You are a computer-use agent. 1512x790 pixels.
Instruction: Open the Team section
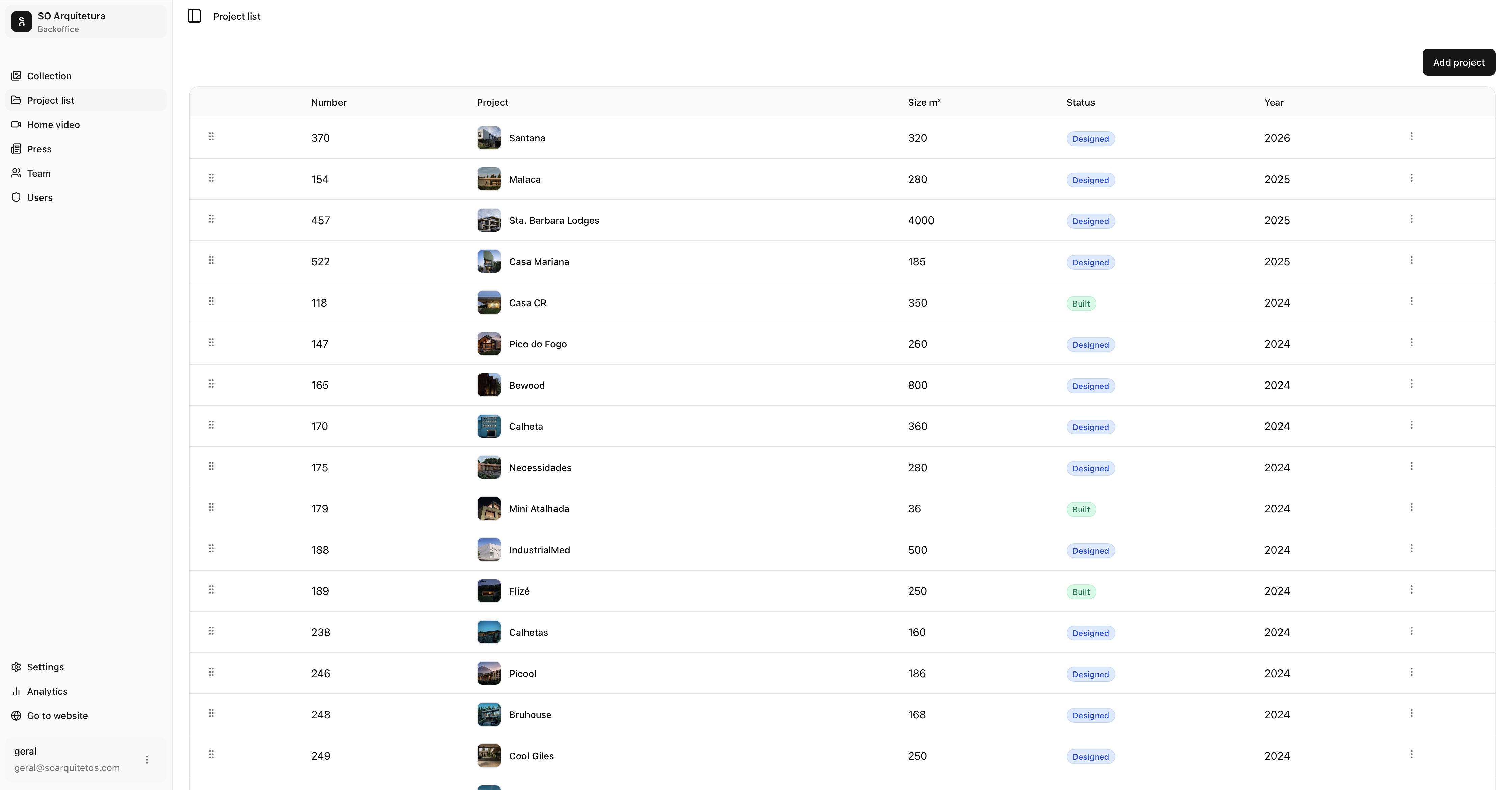point(86,173)
